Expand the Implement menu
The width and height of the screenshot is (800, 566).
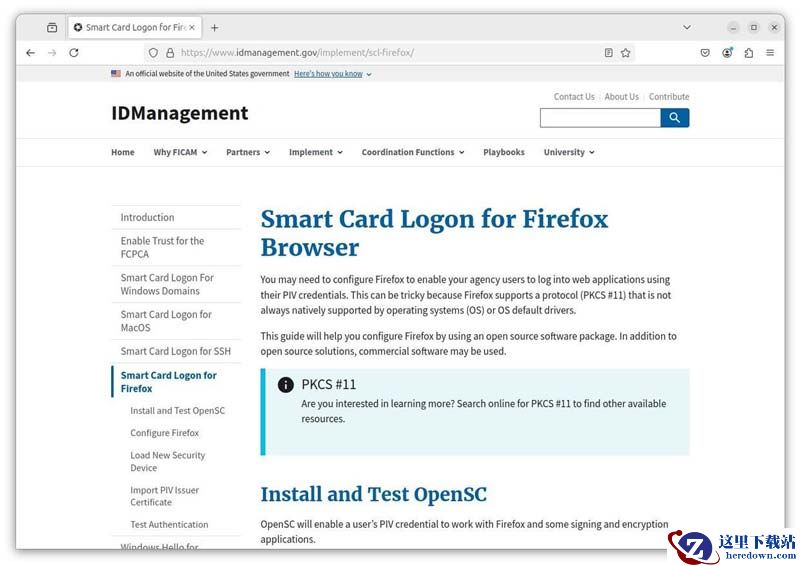point(316,152)
